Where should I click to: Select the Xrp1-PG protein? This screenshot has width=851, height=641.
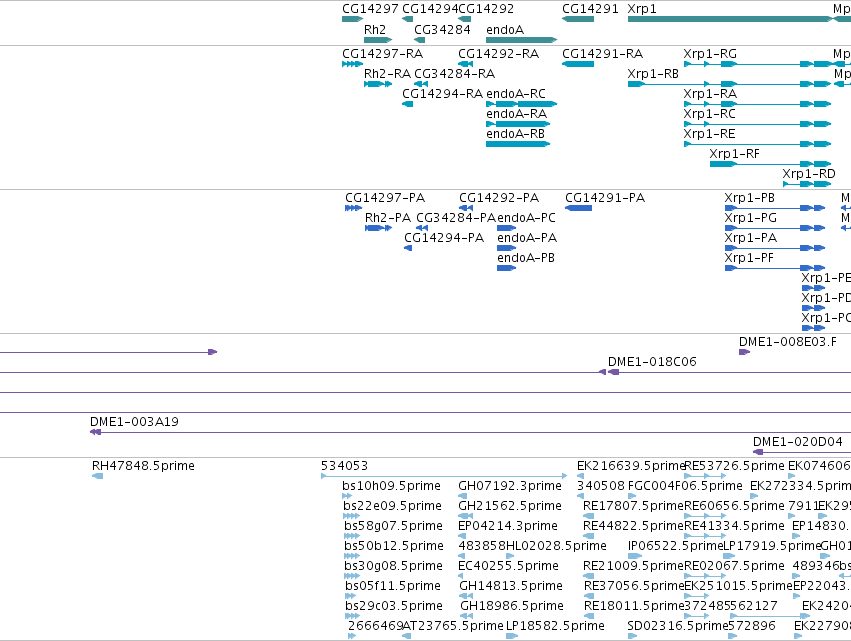click(x=775, y=229)
